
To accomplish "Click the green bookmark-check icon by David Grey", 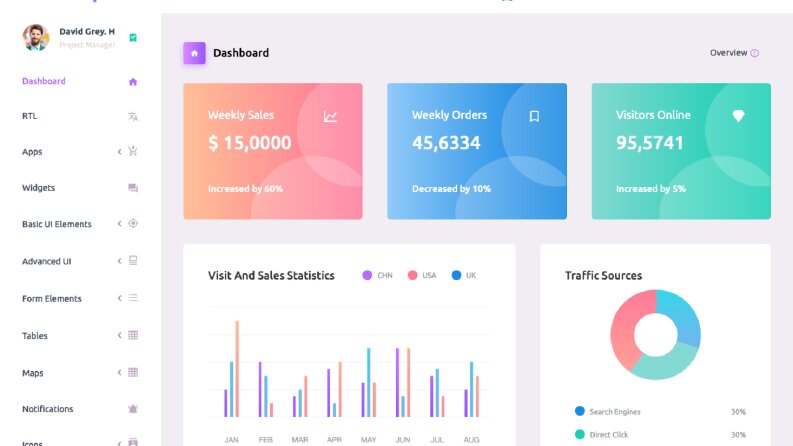I will click(133, 38).
